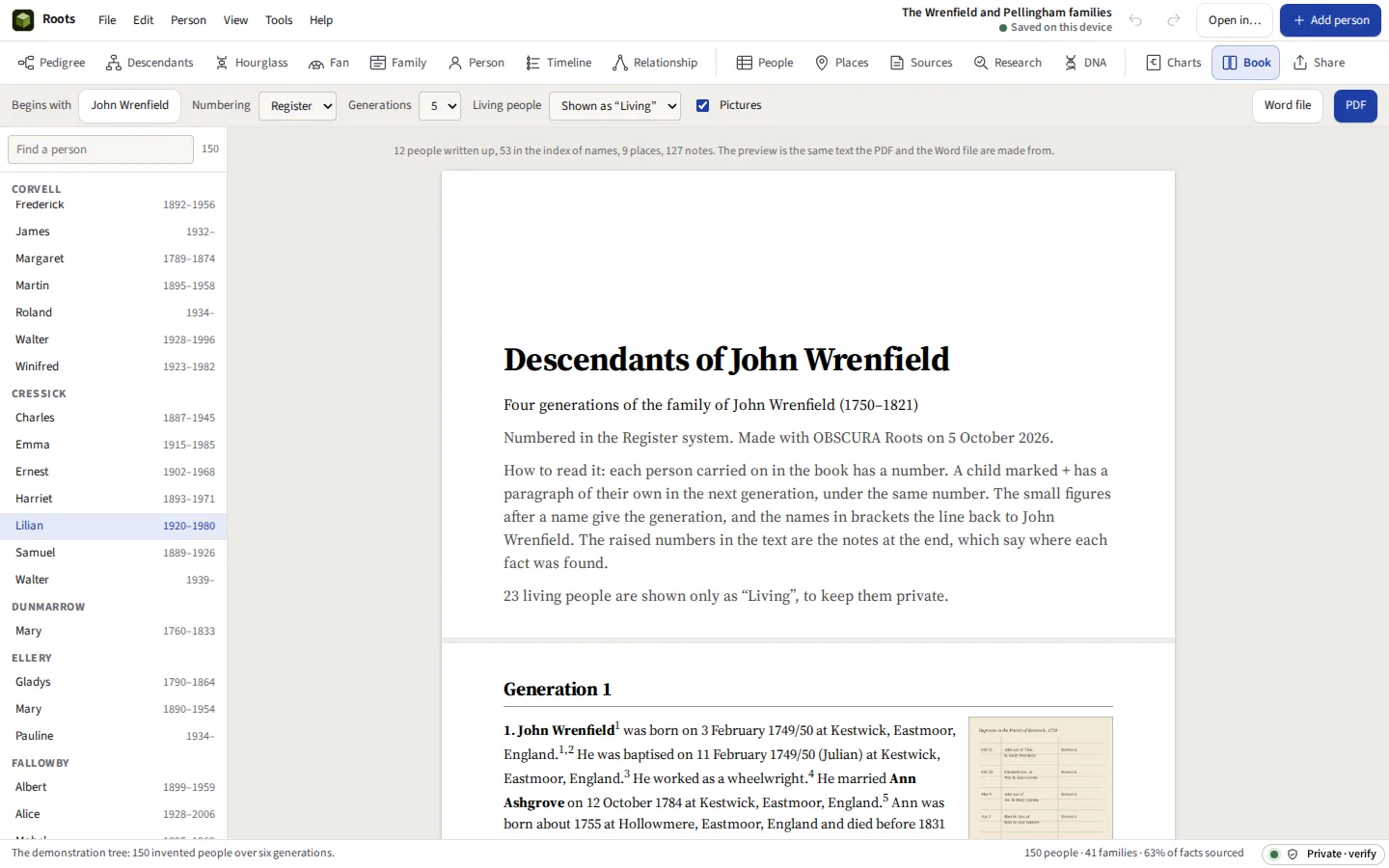Click the Roots app logo
The height and width of the screenshot is (868, 1389).
[23, 19]
